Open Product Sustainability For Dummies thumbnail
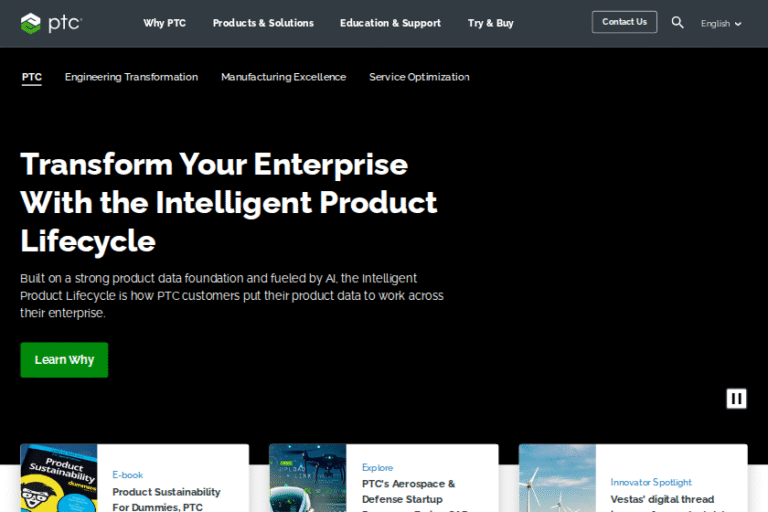This screenshot has height=512, width=768. (x=59, y=478)
